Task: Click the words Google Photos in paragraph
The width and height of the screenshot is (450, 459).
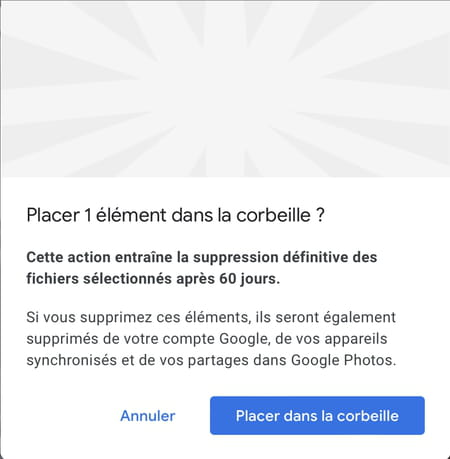Action: (x=344, y=360)
